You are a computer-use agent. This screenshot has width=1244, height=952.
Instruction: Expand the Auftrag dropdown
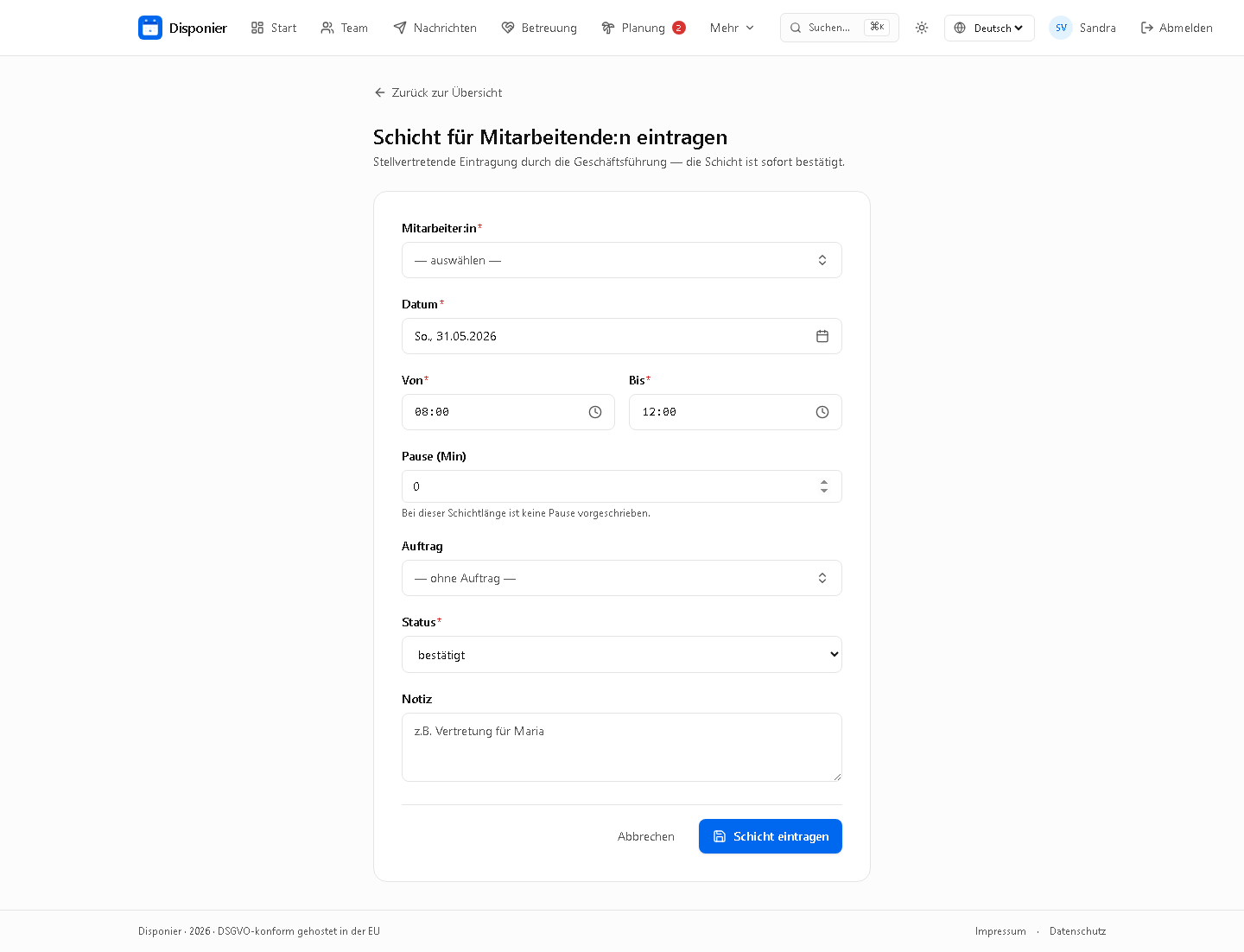(x=622, y=578)
